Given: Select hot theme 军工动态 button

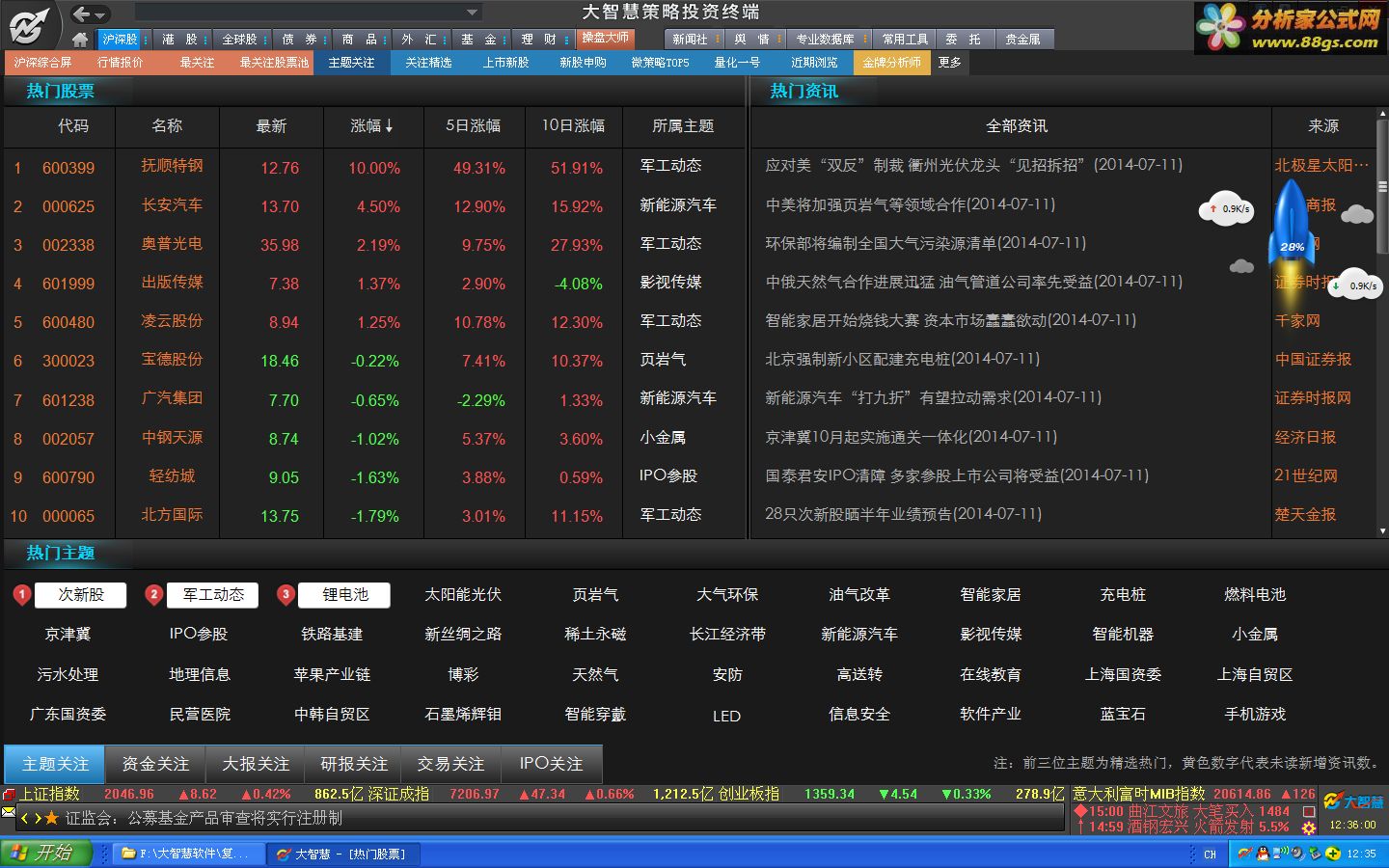Looking at the screenshot, I should pyautogui.click(x=213, y=595).
